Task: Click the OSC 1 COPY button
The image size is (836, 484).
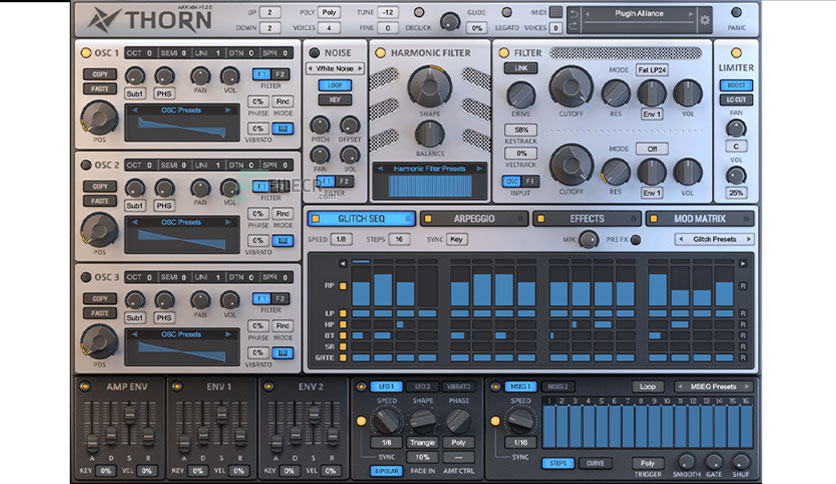Action: tap(99, 74)
